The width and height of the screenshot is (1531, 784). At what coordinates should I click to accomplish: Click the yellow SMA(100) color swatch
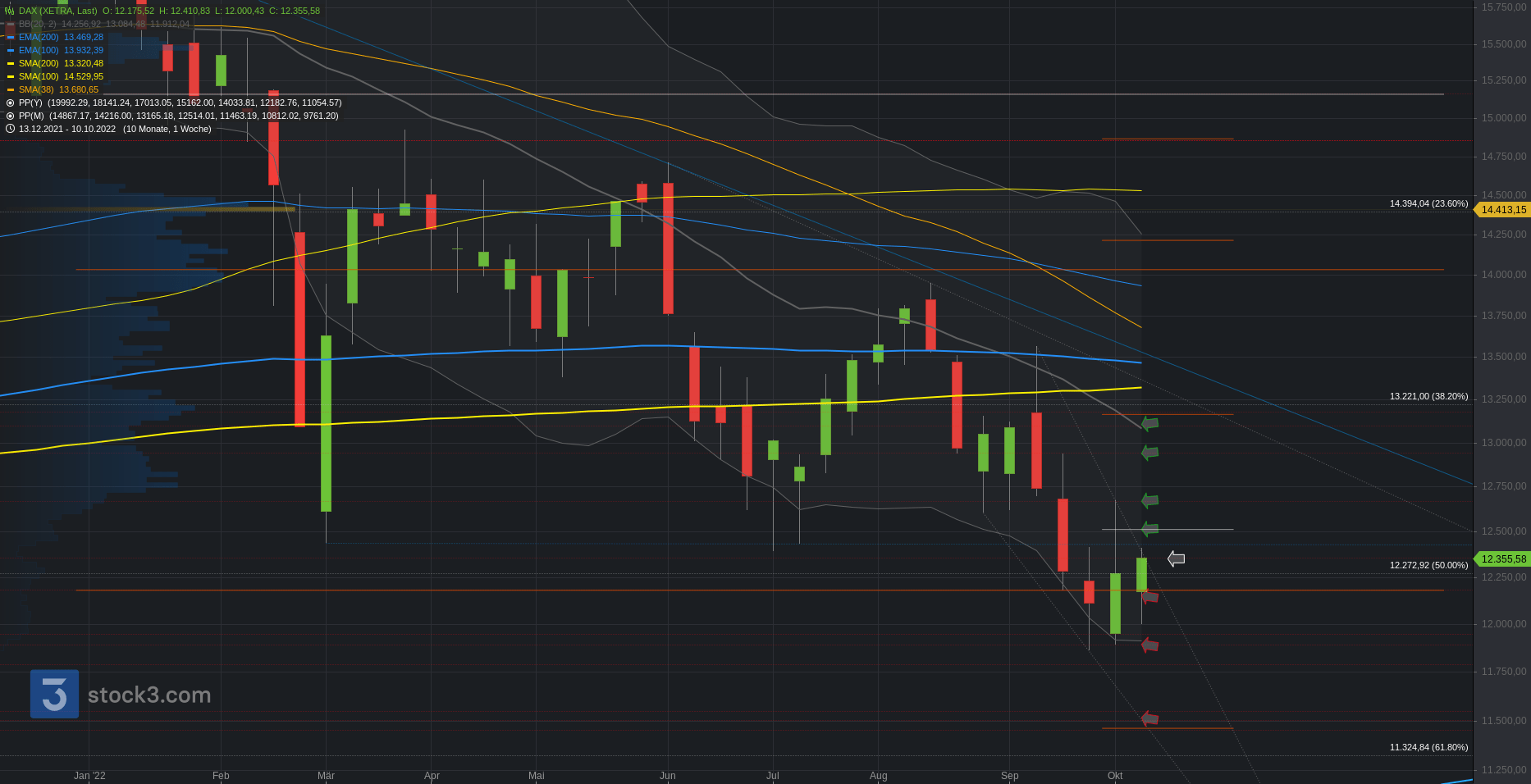click(11, 76)
